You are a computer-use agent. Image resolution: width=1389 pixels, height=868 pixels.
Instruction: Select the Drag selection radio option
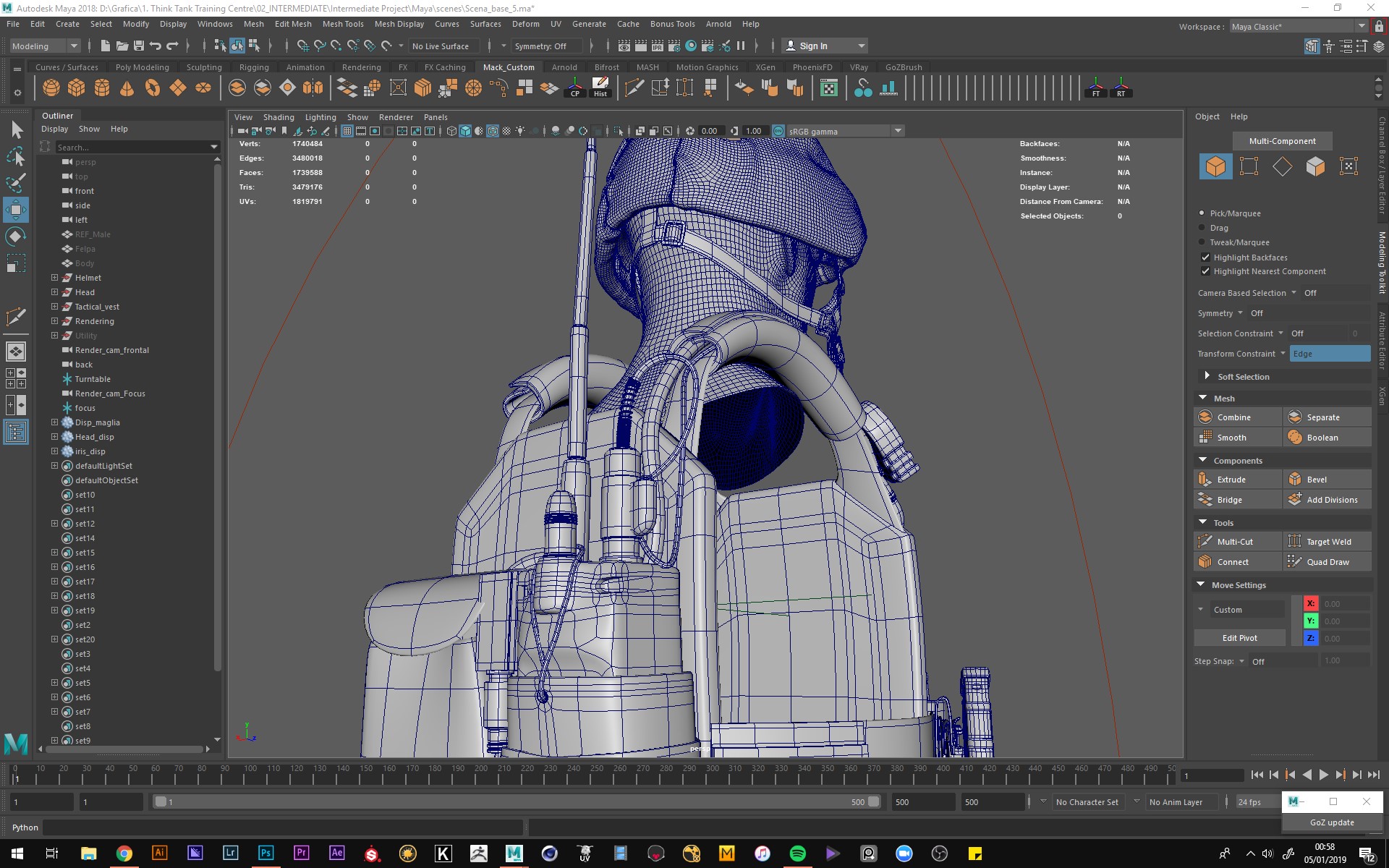tap(1202, 228)
